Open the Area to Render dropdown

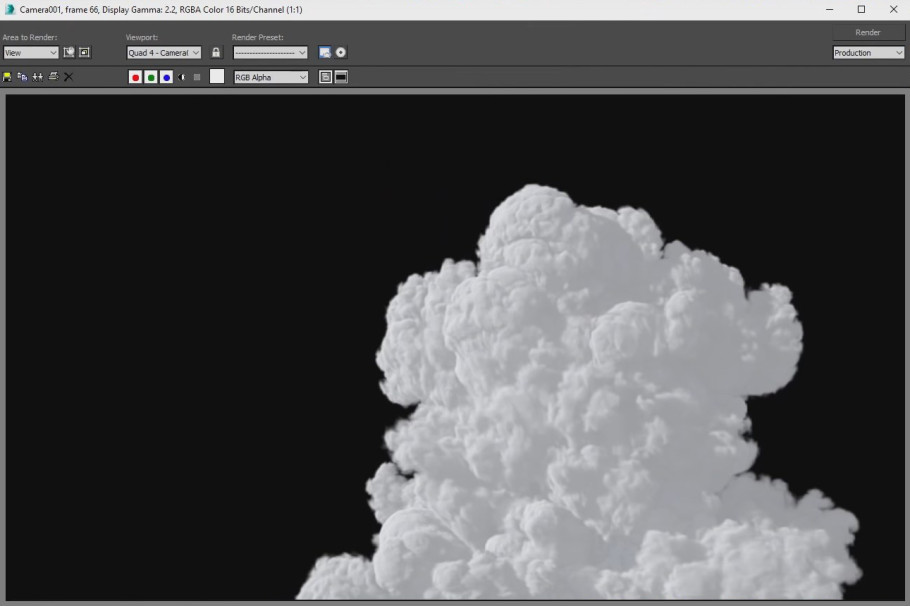point(31,53)
